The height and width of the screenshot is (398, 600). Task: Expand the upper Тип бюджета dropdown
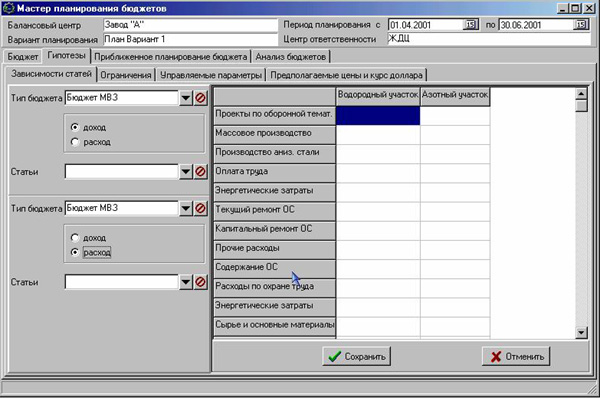pos(186,98)
